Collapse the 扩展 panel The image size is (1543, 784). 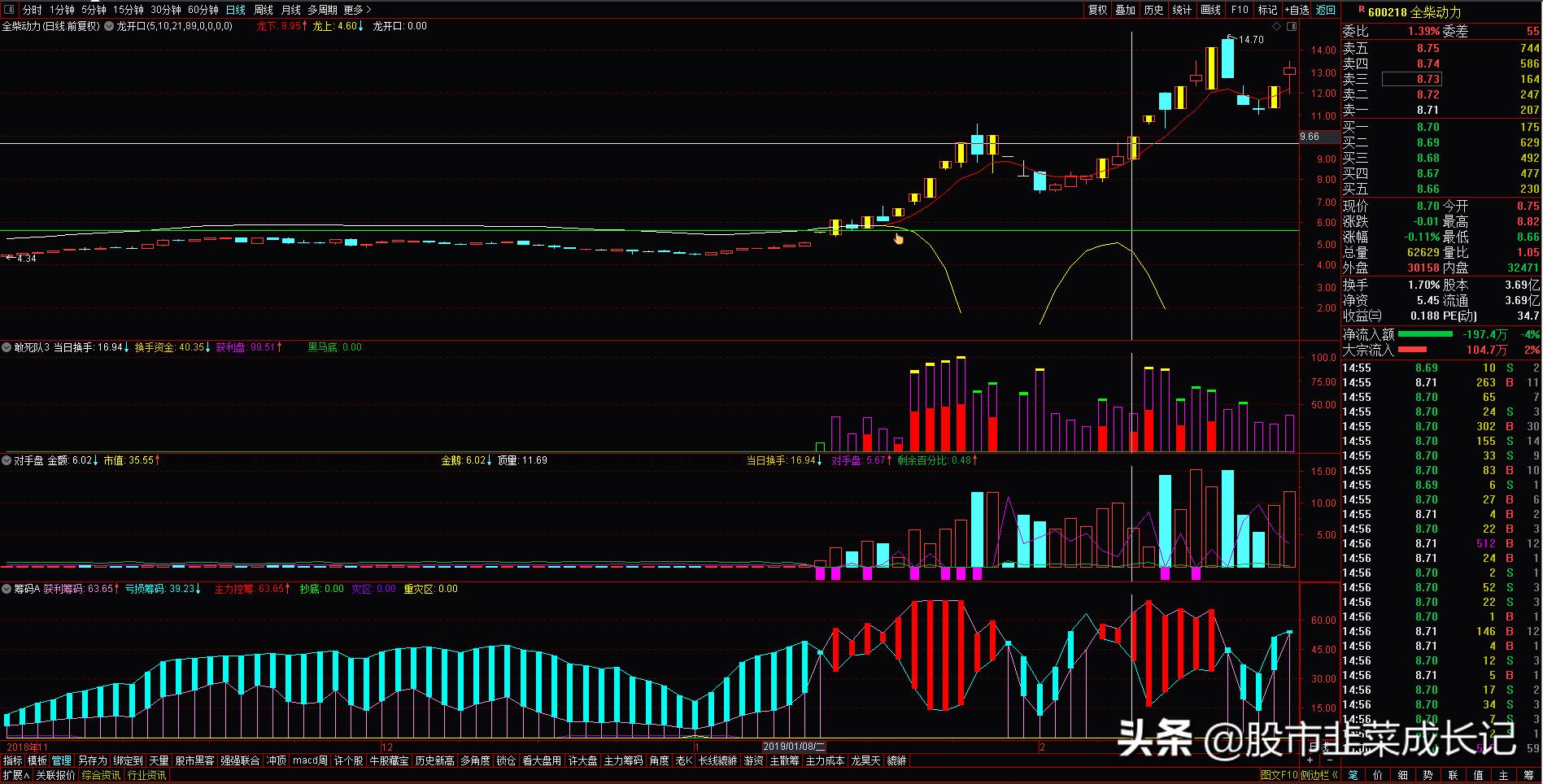(x=15, y=776)
